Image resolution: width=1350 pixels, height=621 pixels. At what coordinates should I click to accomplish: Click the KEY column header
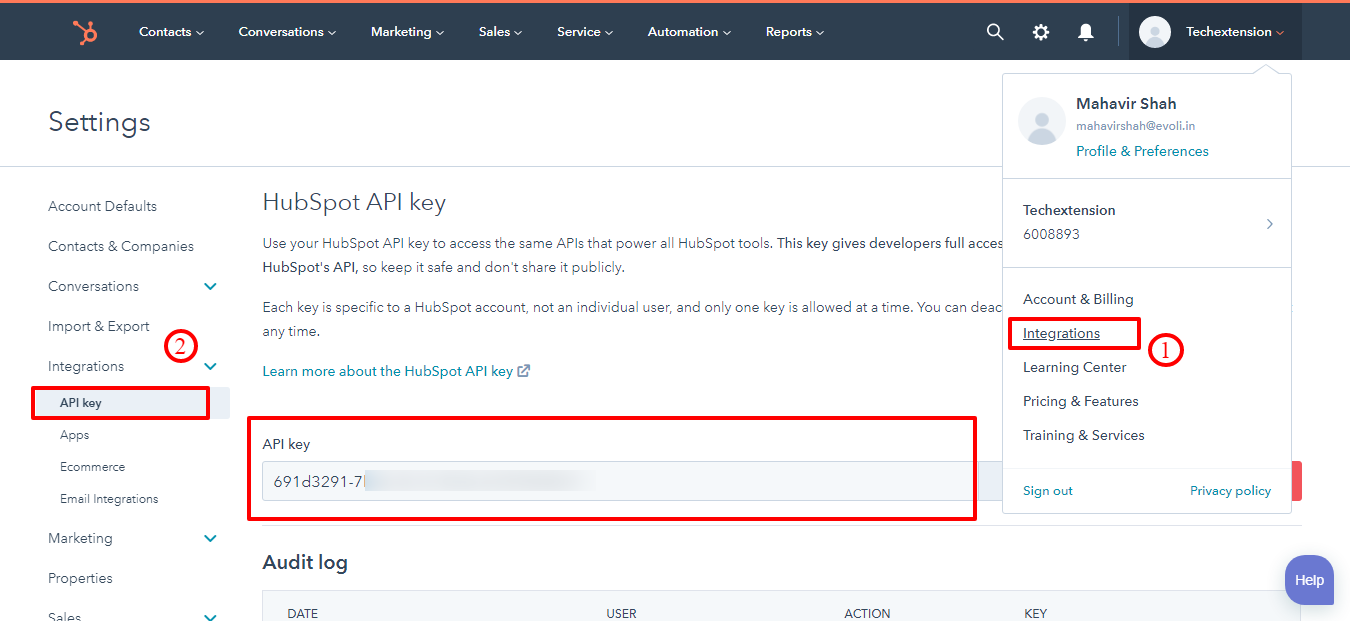click(1035, 613)
